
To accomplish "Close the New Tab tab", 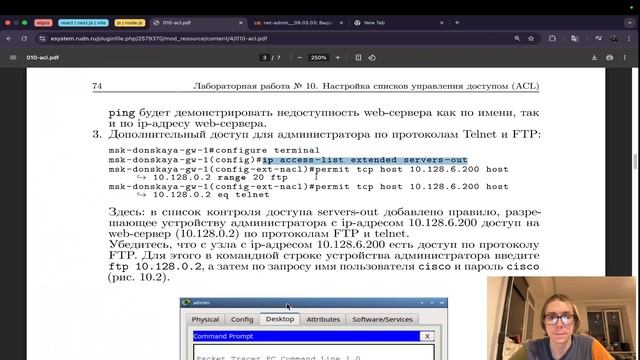I will [442, 23].
